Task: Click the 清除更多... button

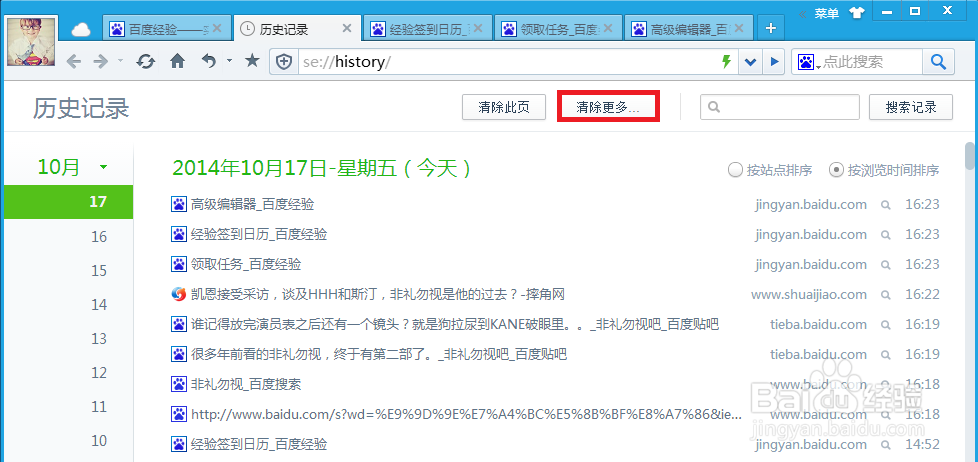Action: pos(608,107)
